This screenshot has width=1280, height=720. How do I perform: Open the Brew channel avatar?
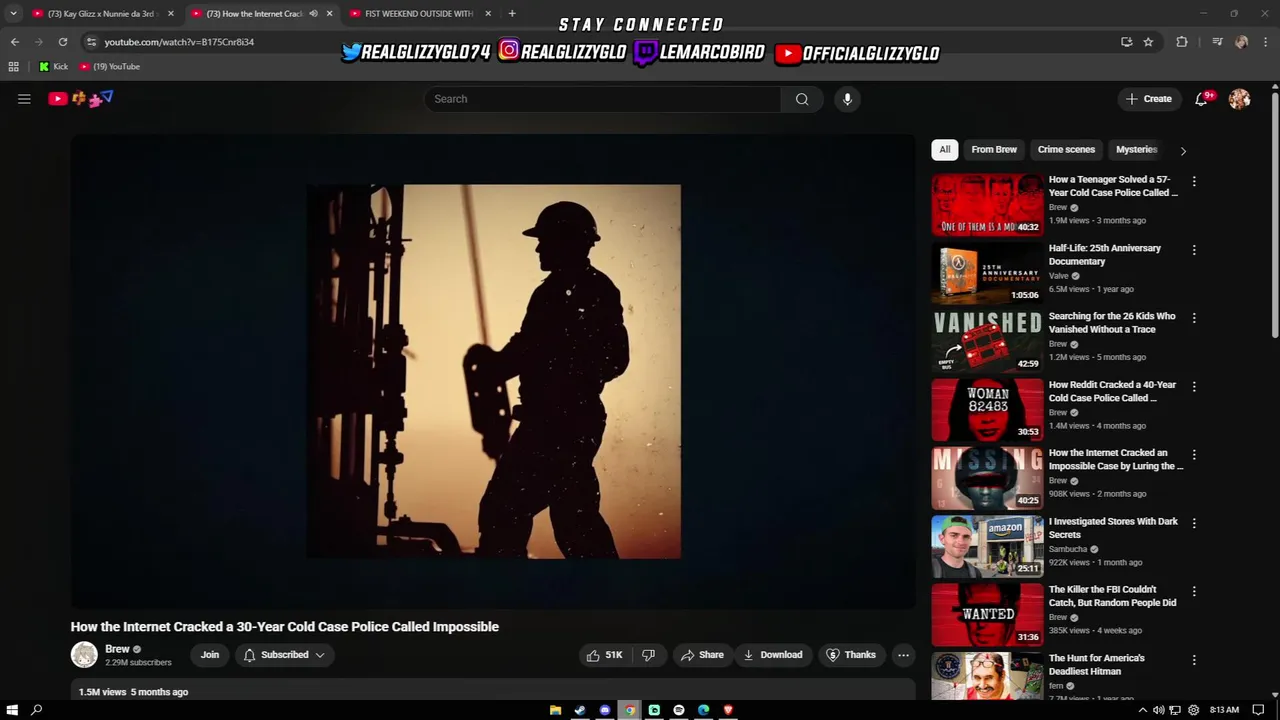(84, 655)
